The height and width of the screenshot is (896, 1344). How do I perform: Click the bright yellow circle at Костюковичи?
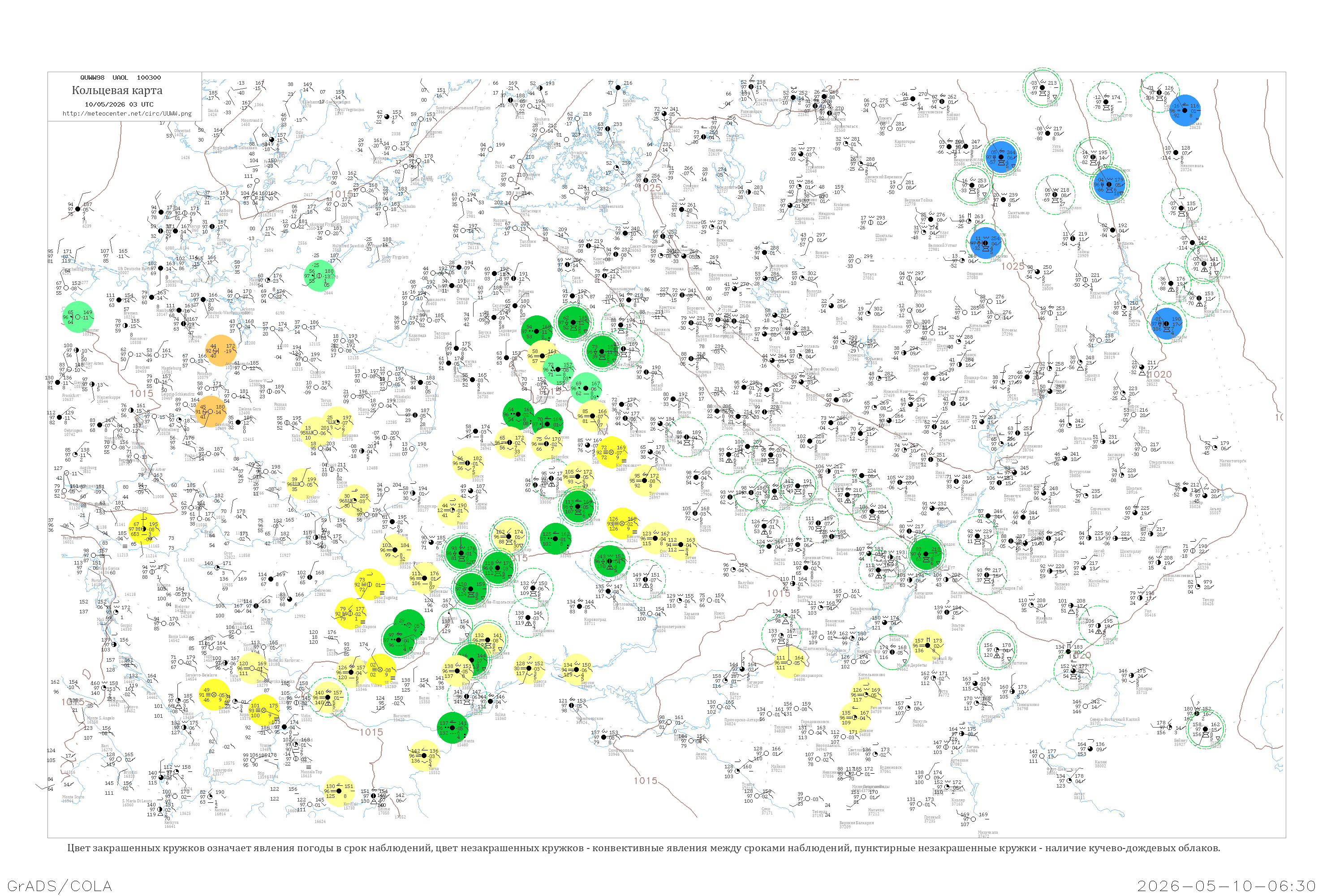611,452
